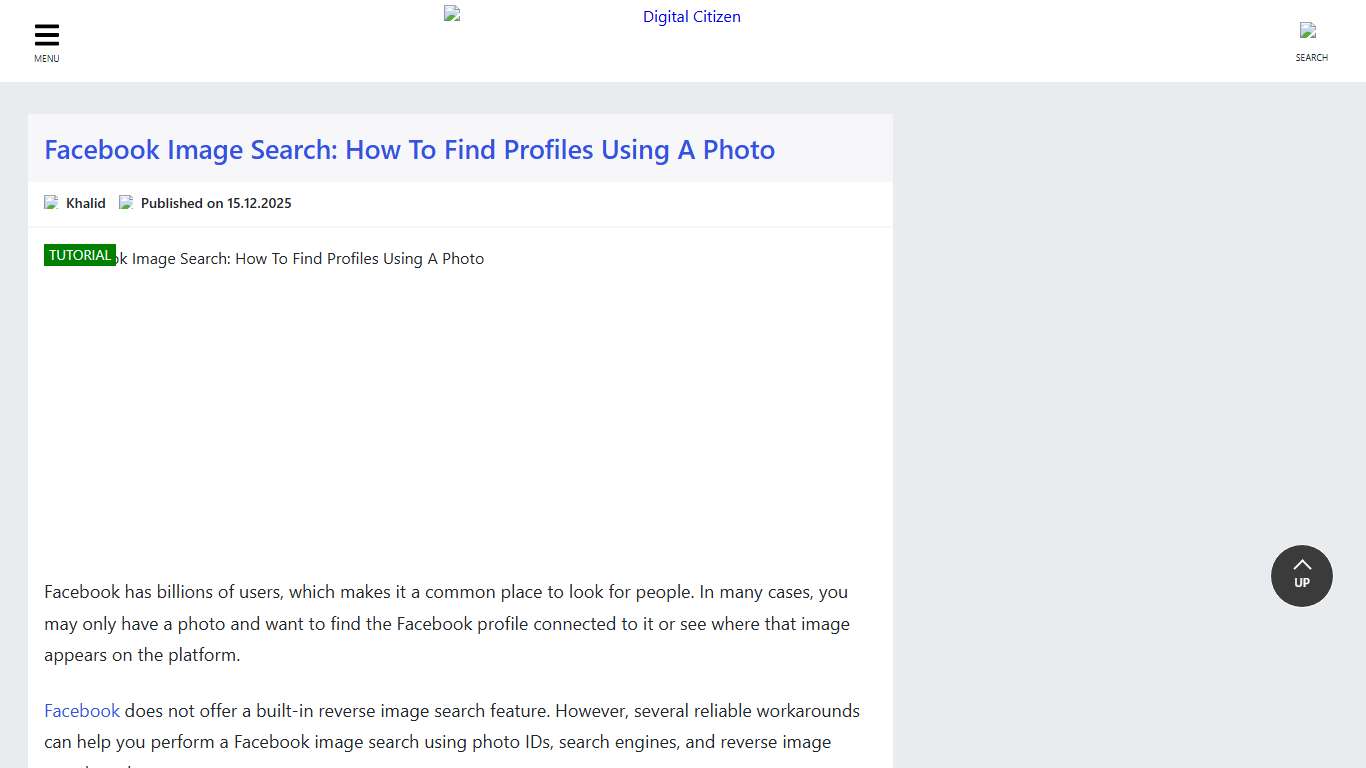Select SEARCH label in the top bar
The width and height of the screenshot is (1366, 768).
coord(1311,57)
